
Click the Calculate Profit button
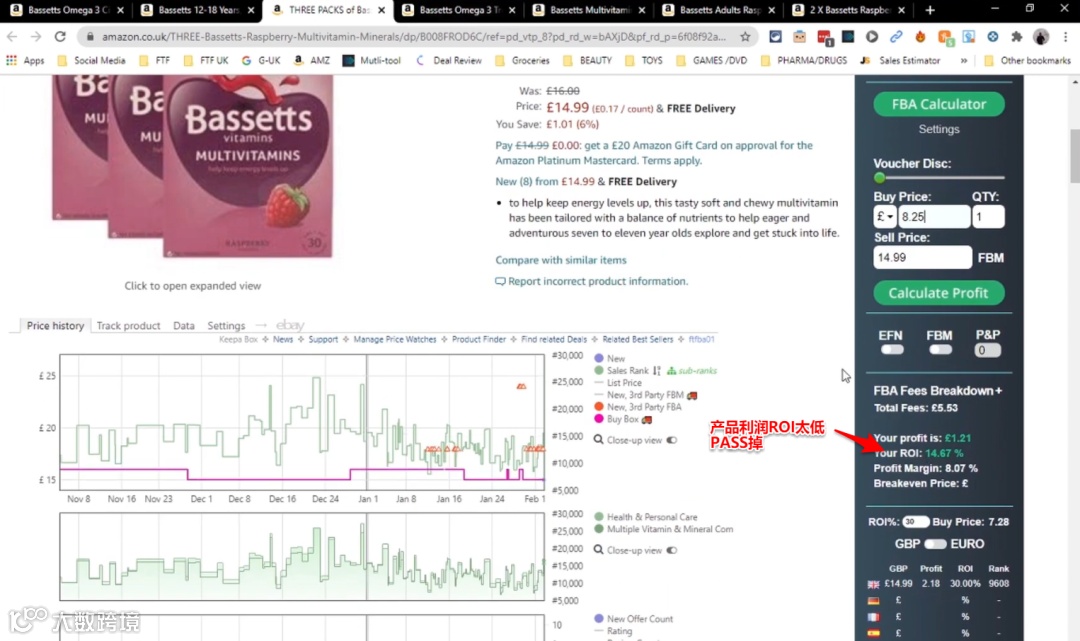(x=939, y=293)
